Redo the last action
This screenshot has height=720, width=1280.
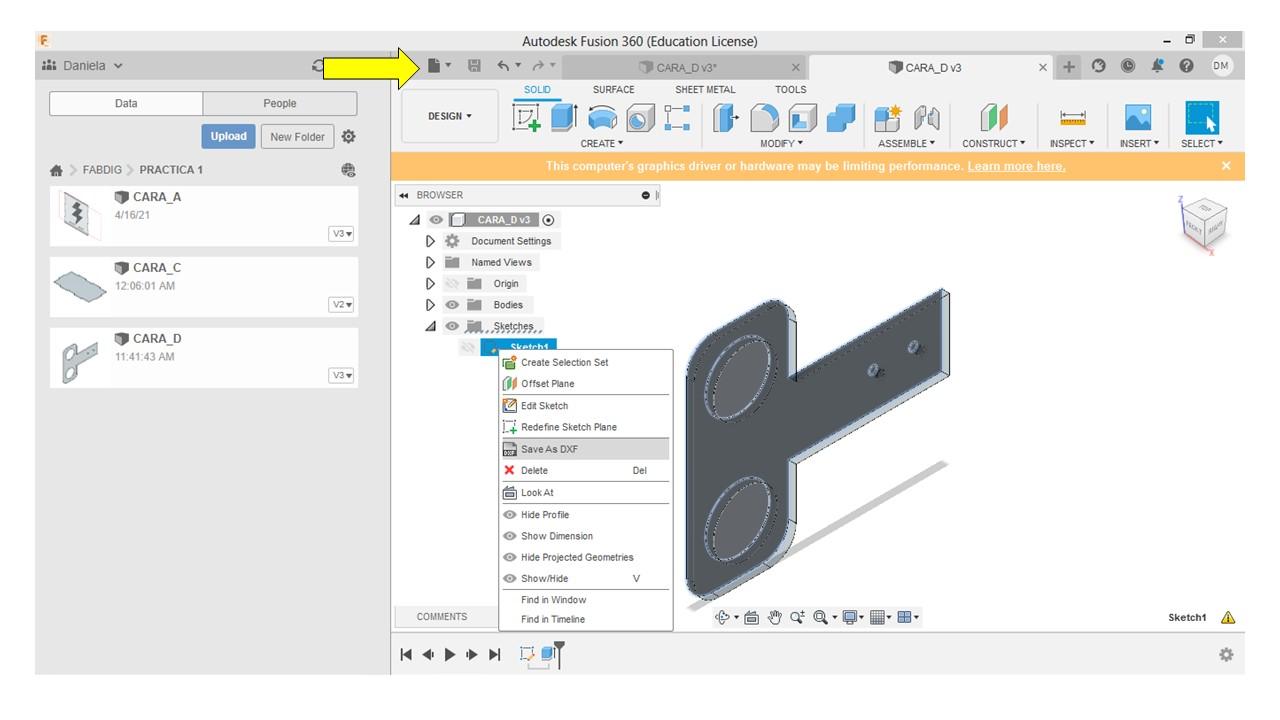[538, 66]
